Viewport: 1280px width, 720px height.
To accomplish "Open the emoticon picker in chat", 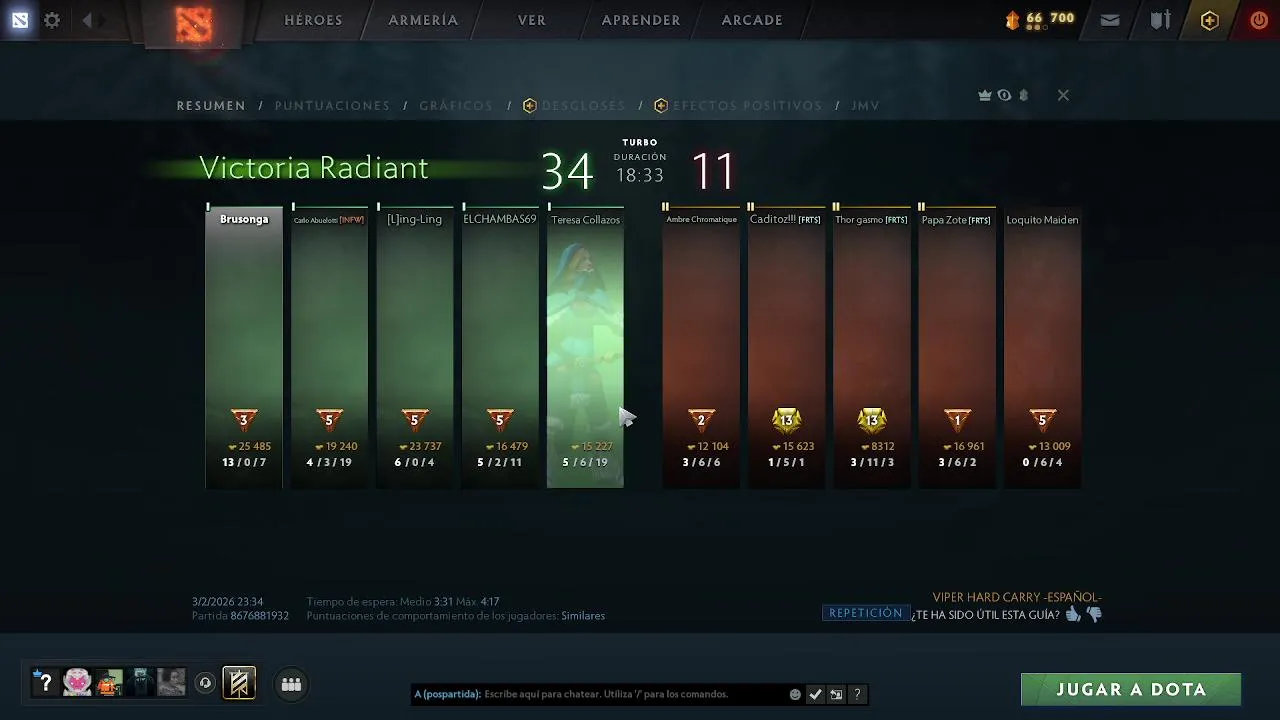I will 795,694.
